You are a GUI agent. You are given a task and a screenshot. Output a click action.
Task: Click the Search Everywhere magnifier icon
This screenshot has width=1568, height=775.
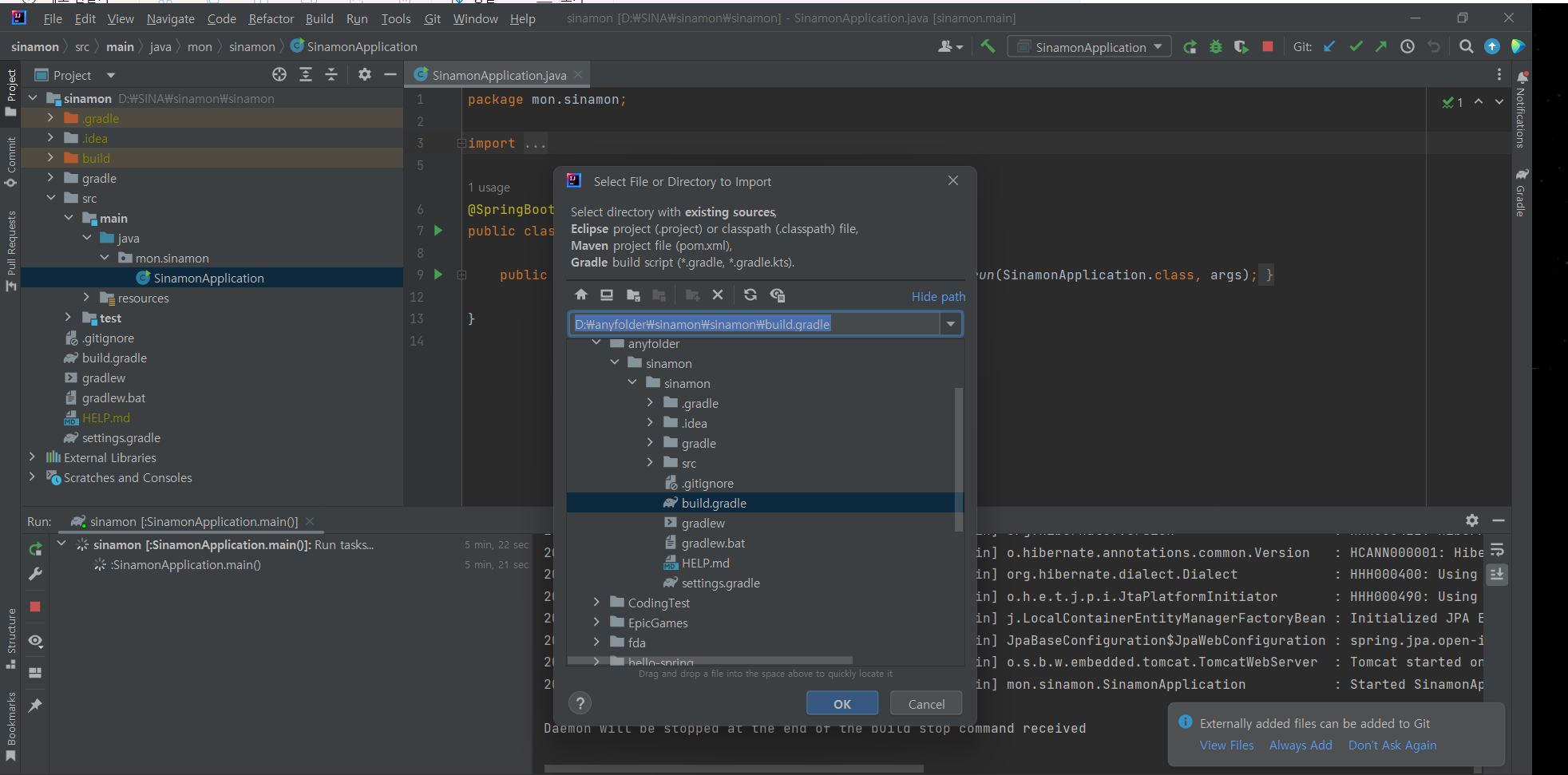[1466, 46]
